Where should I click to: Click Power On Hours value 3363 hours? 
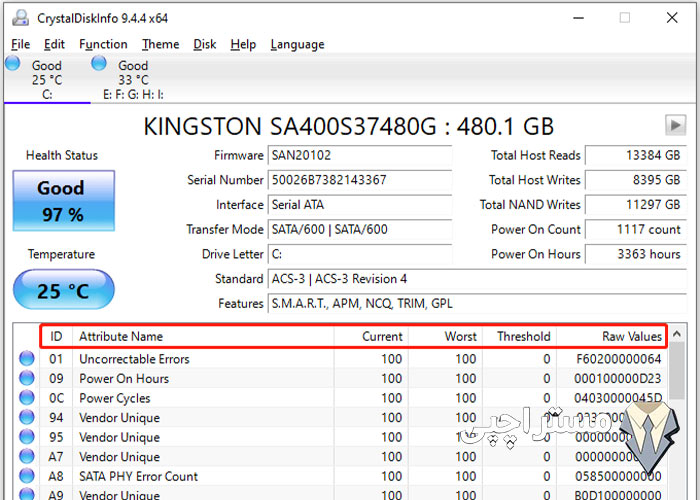click(x=636, y=254)
